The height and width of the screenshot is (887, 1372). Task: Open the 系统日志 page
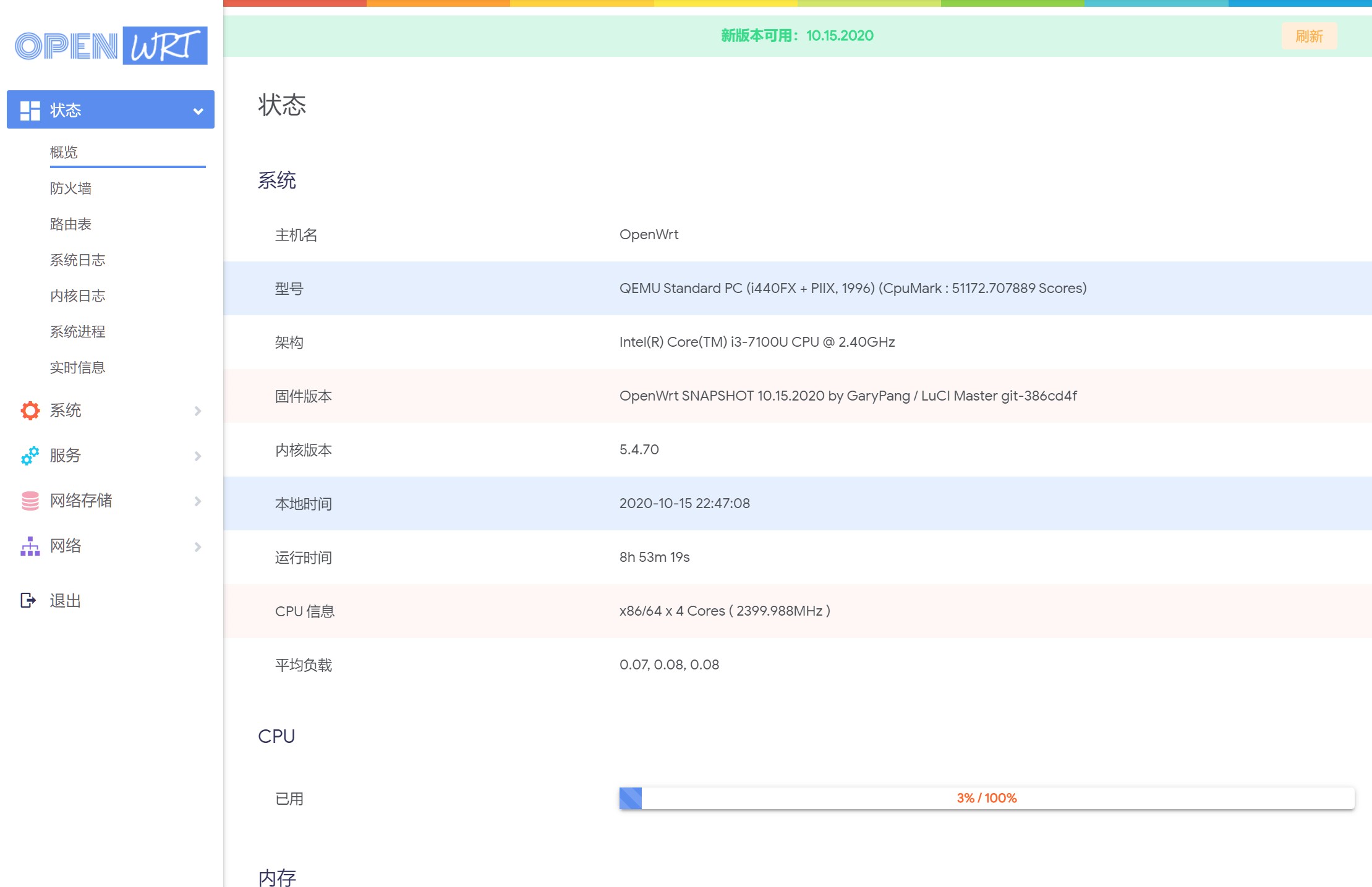tap(77, 260)
